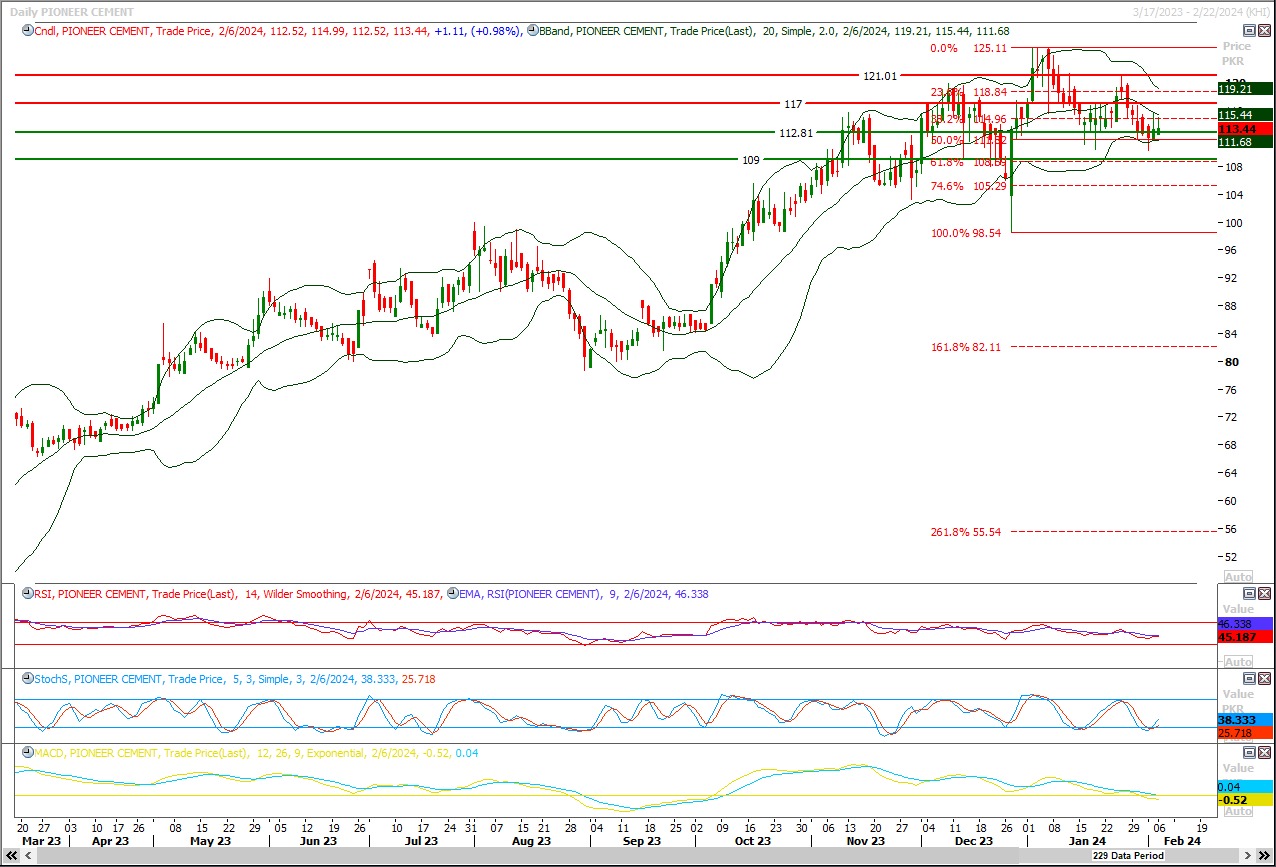The image size is (1276, 867).
Task: Click the 46.338 EMA value tag
Action: click(1244, 623)
